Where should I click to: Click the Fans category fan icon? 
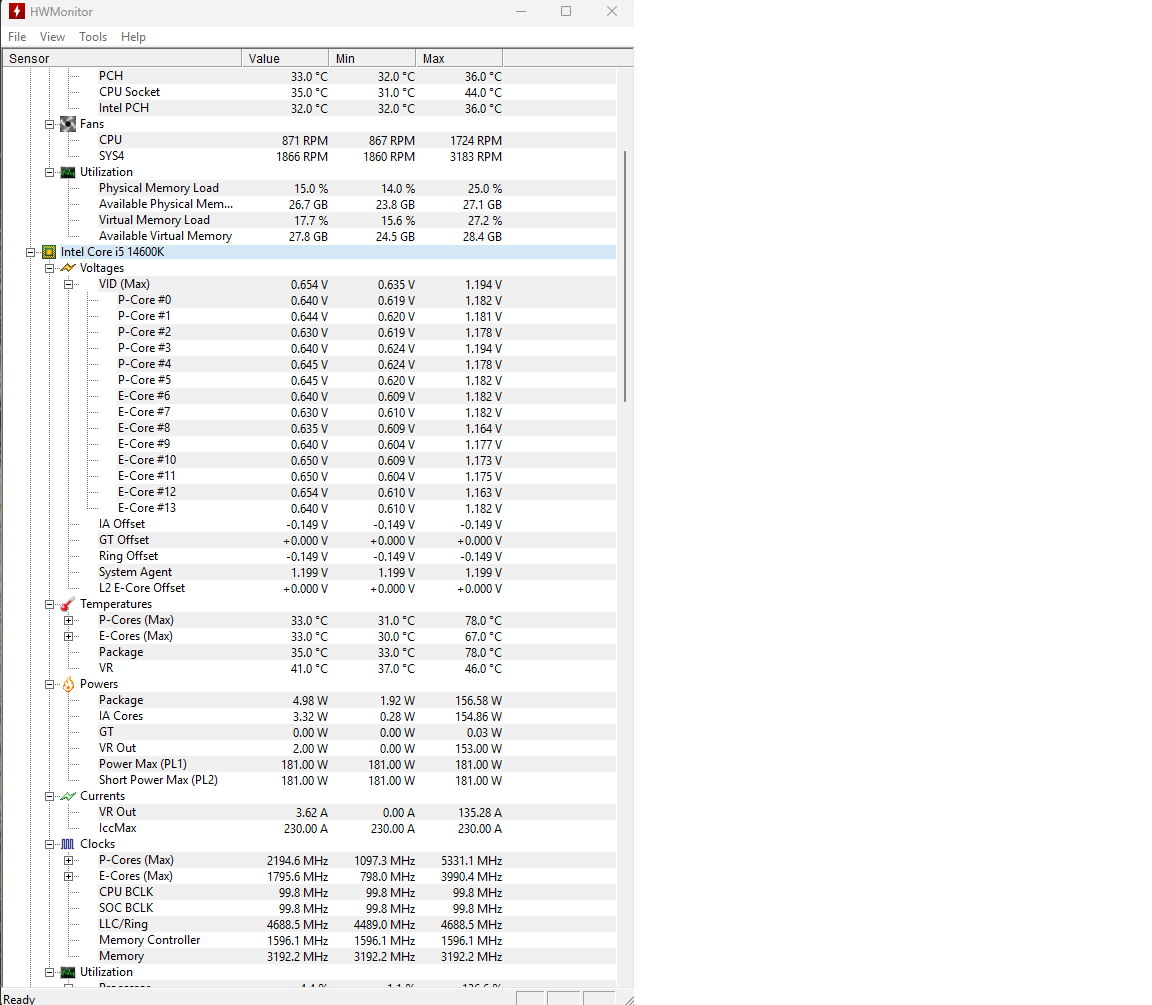point(68,124)
